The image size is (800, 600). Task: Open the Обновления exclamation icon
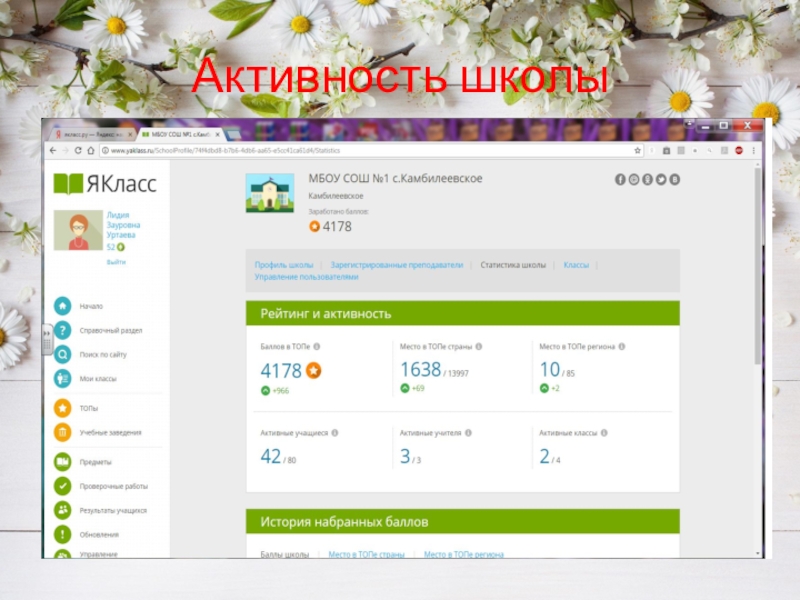63,534
